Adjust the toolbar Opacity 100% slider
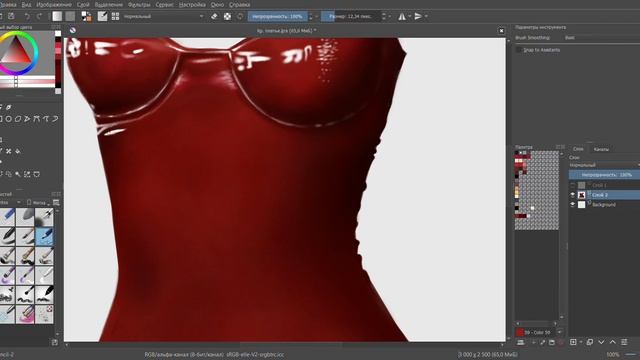The width and height of the screenshot is (640, 360). pos(278,16)
